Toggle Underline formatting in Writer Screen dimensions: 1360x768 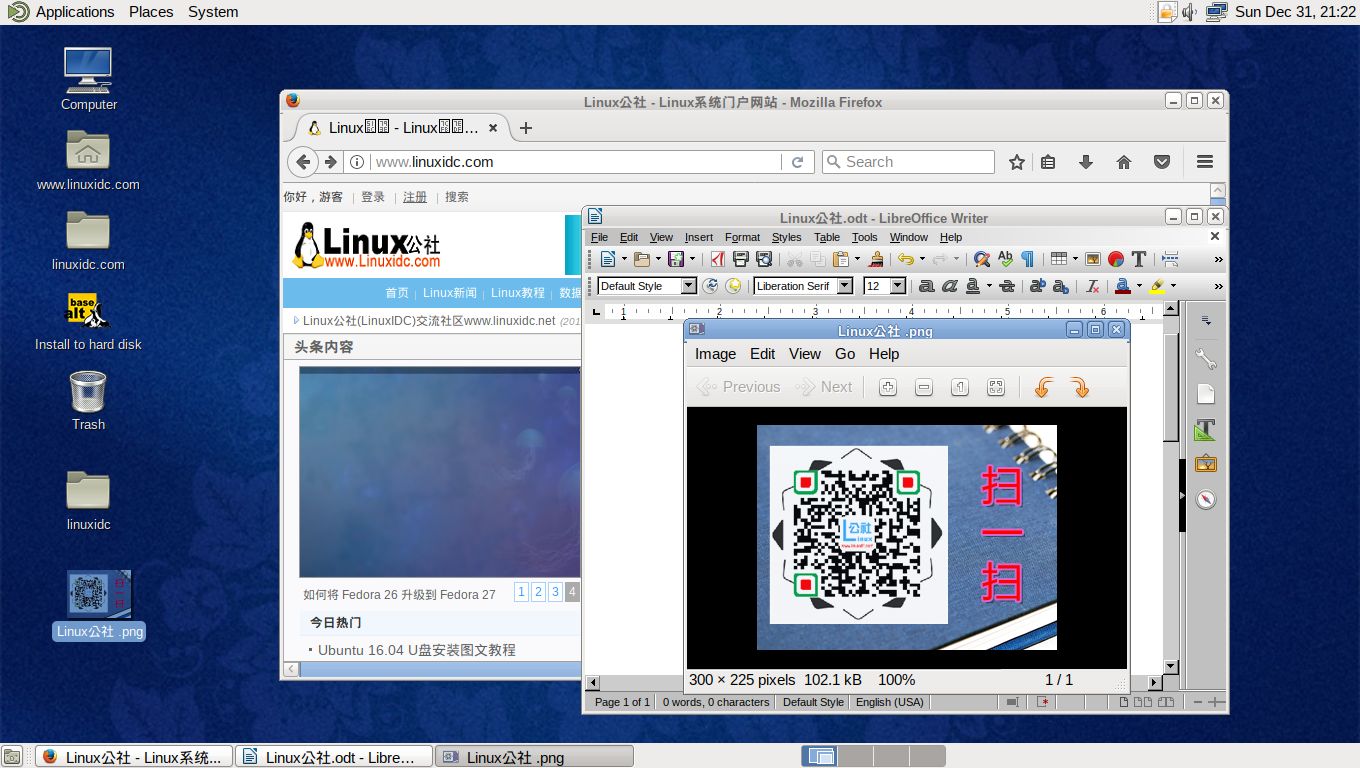[973, 286]
